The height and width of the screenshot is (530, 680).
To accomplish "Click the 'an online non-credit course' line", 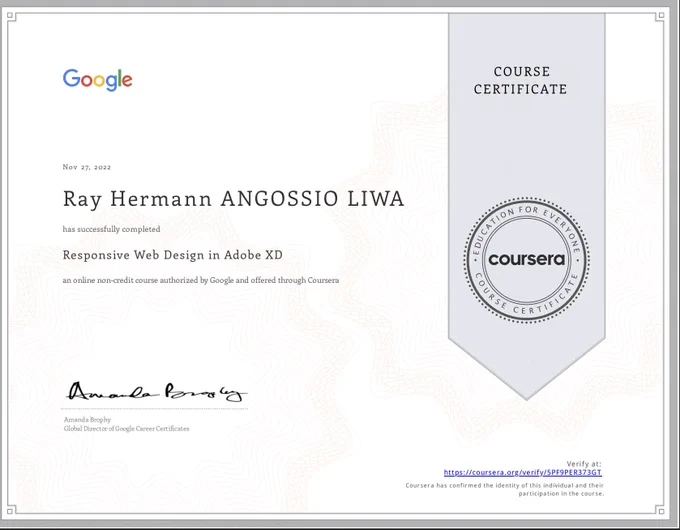I will (x=201, y=280).
